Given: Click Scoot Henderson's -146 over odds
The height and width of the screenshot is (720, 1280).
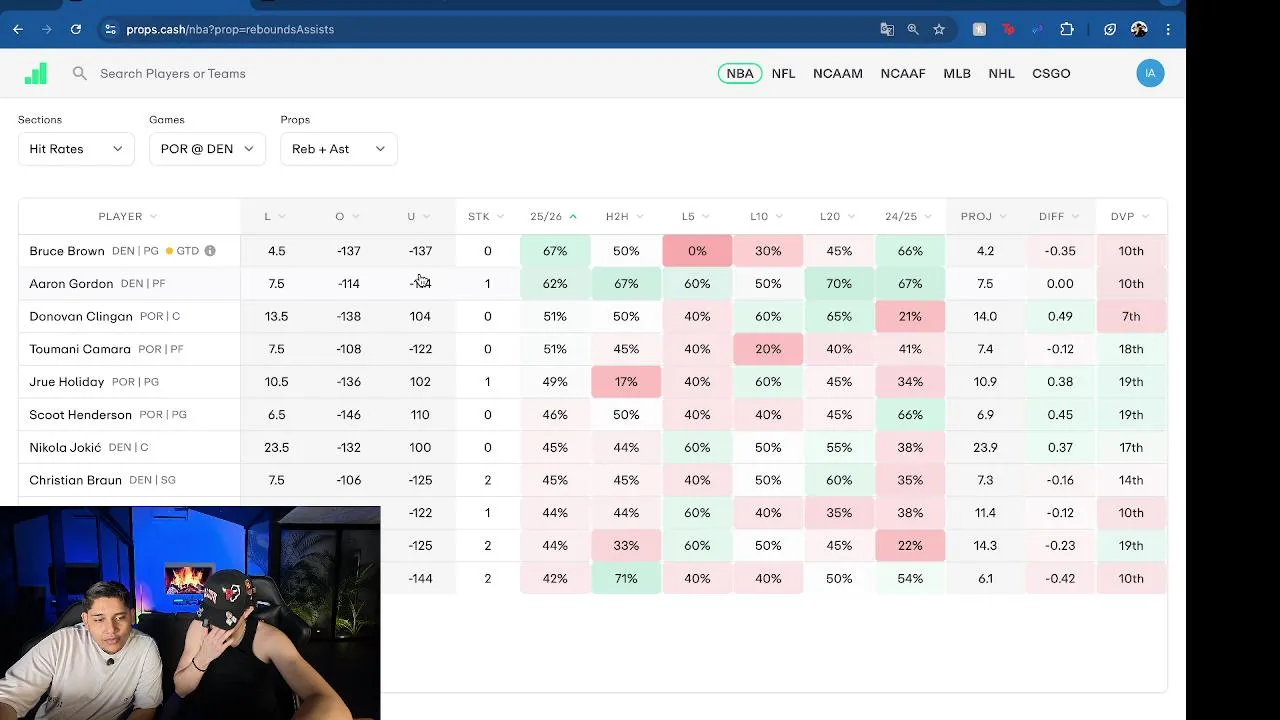Looking at the screenshot, I should (x=348, y=415).
